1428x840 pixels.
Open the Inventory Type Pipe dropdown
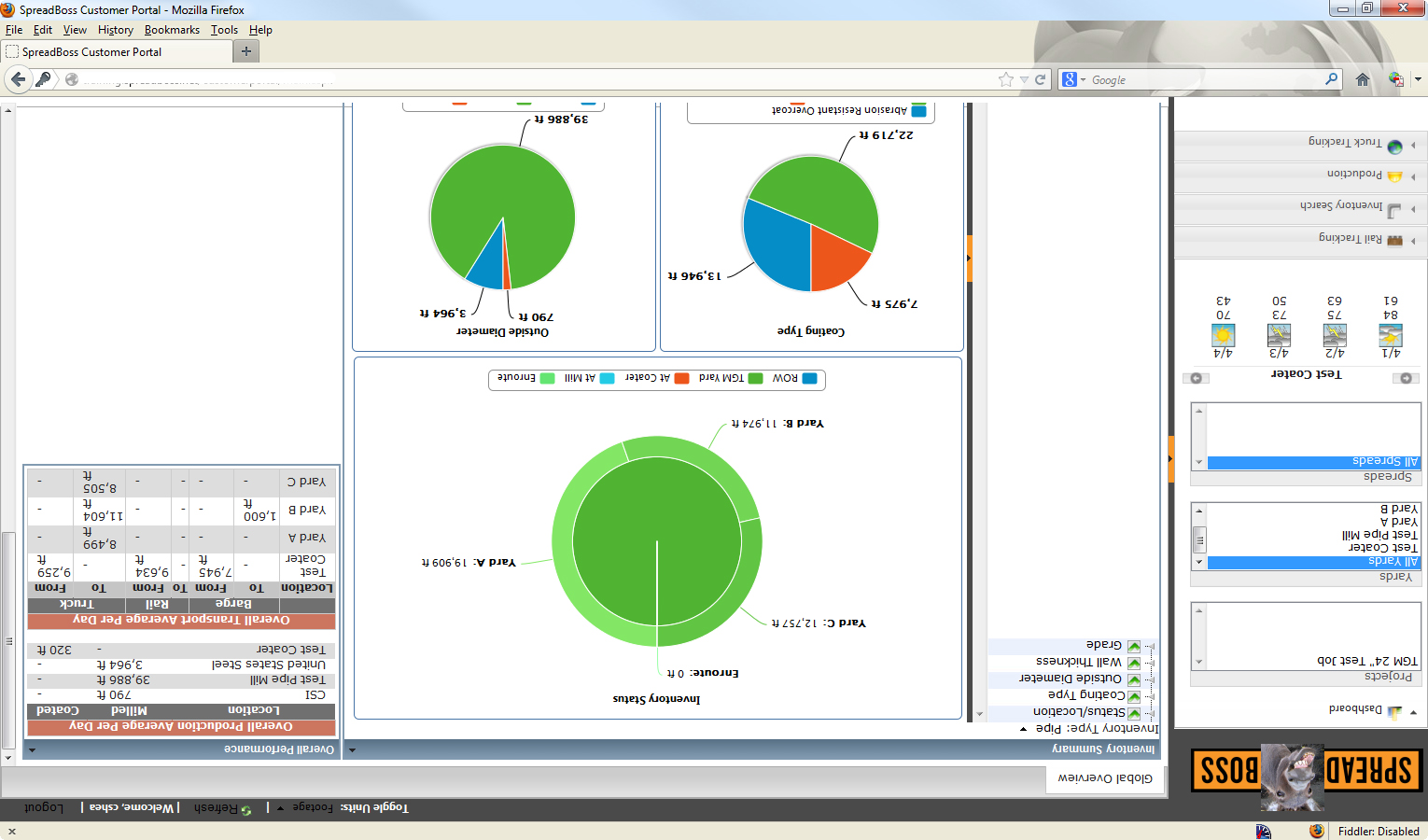point(1024,729)
